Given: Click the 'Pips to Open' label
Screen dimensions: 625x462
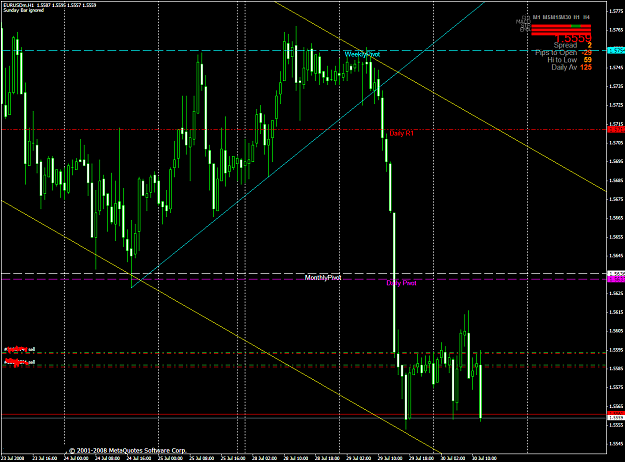Looking at the screenshot, I should pos(556,53).
